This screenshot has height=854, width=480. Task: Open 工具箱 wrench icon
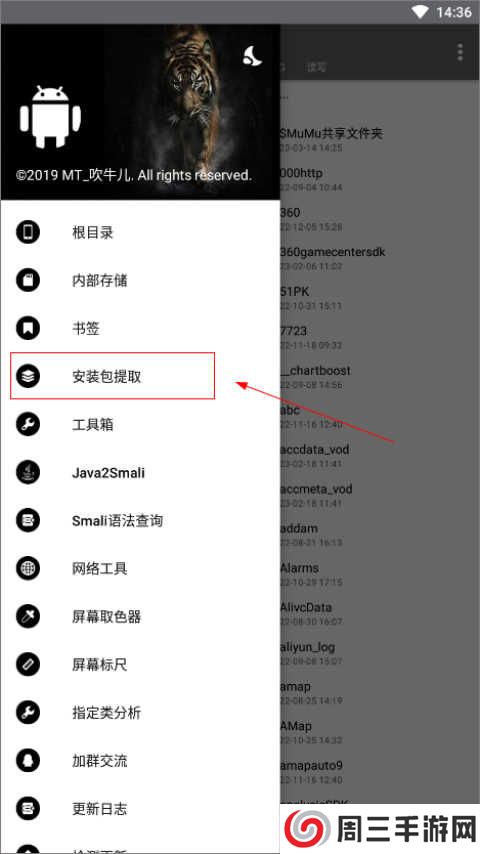tap(28, 424)
